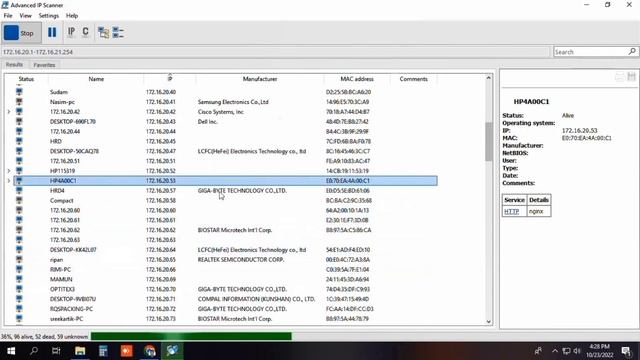Open Task View from taskbar

pyautogui.click(x=56, y=351)
